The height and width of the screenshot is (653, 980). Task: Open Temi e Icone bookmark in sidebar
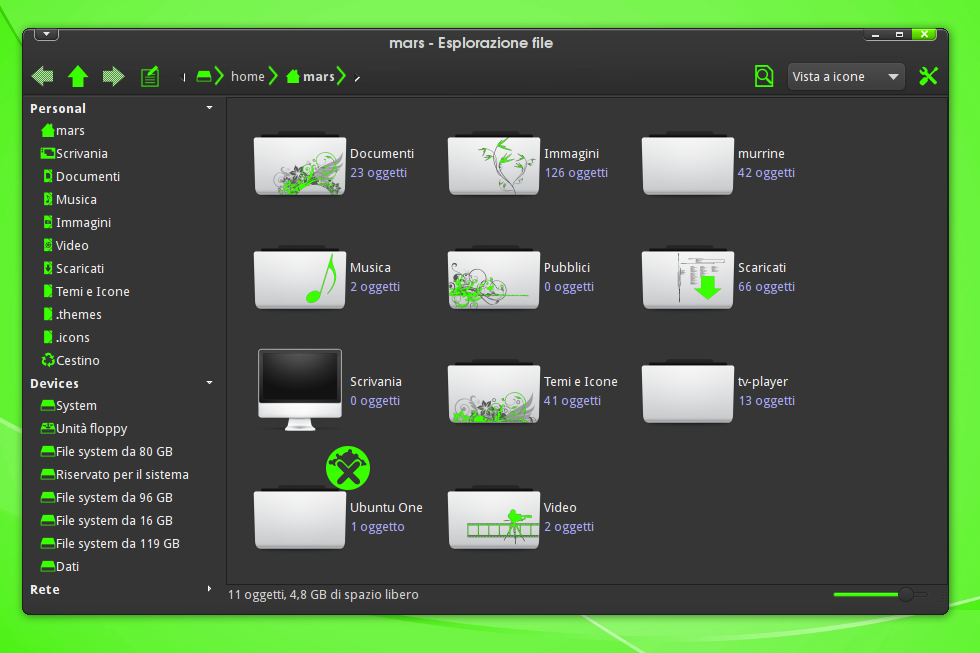[x=86, y=292]
